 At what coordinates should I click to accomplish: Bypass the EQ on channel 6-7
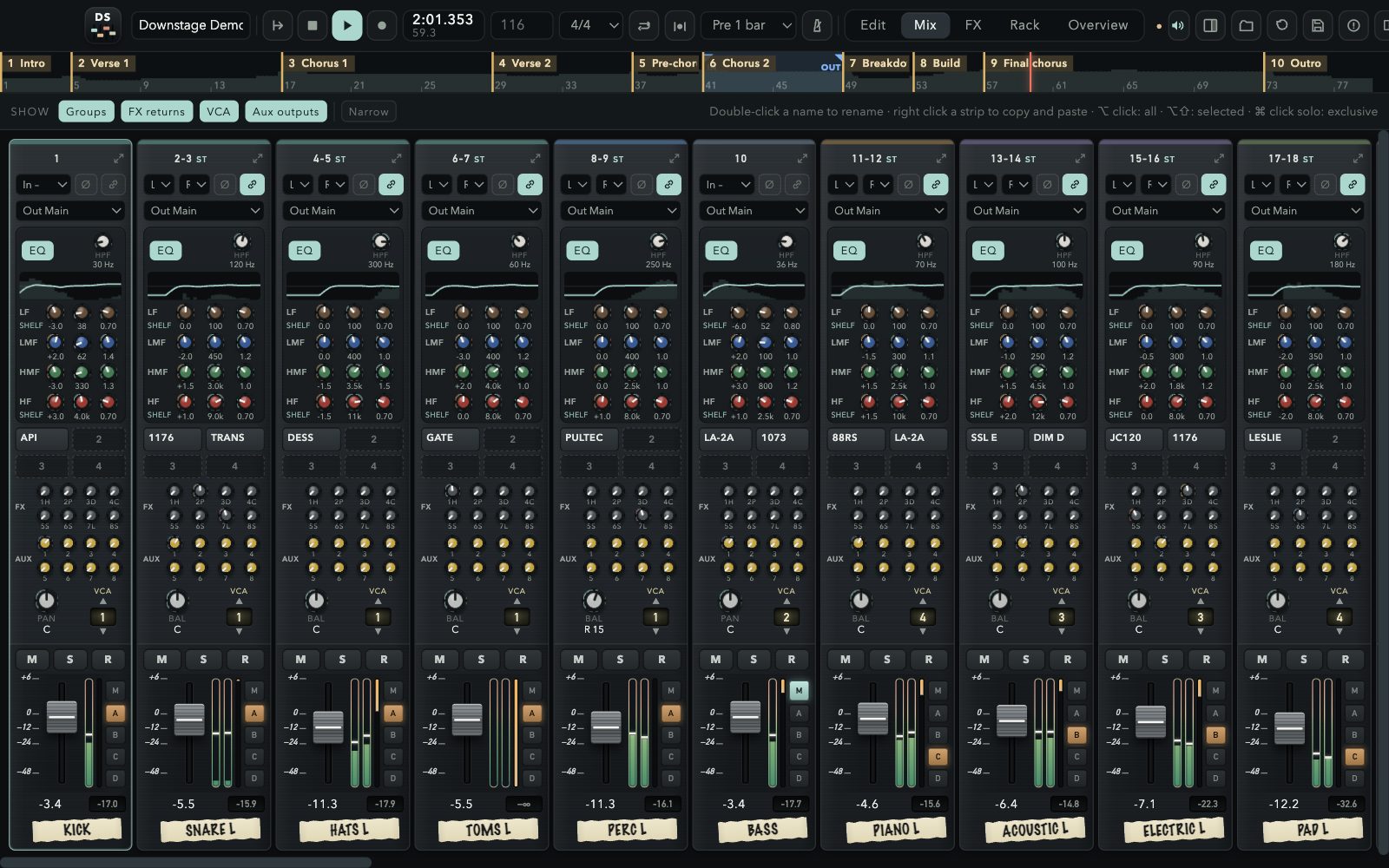[x=443, y=250]
